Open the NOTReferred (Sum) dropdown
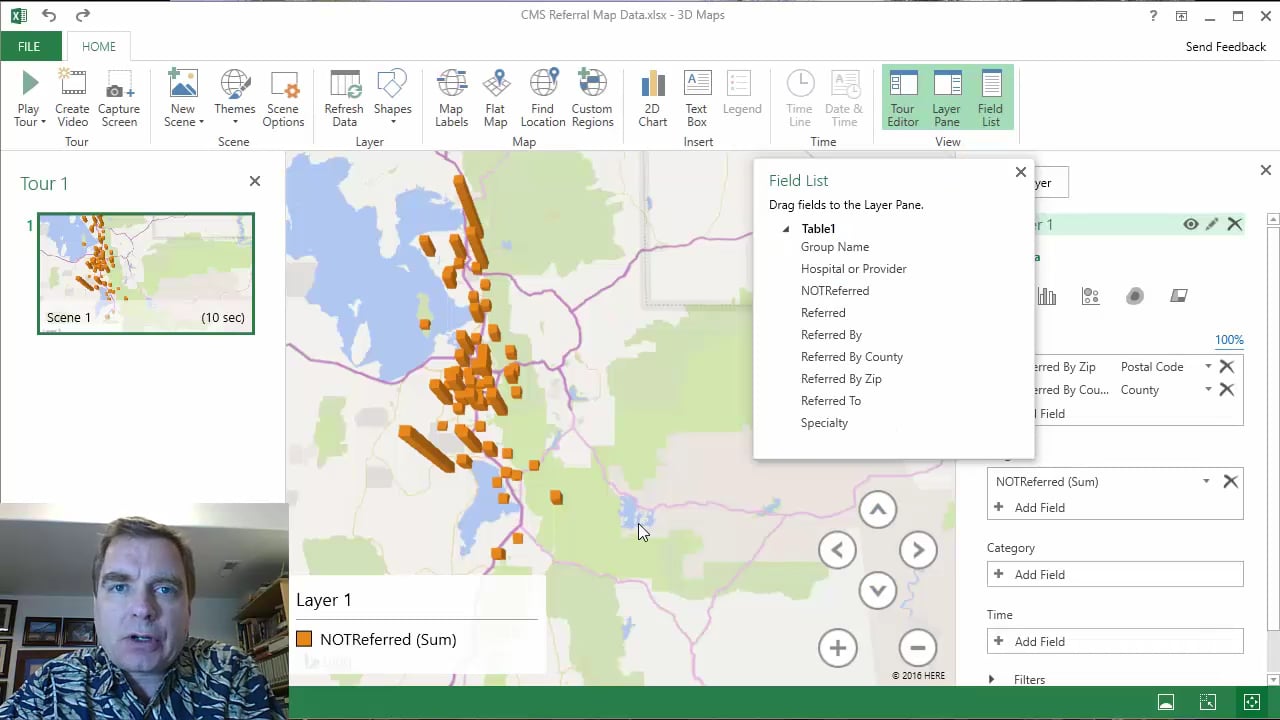The width and height of the screenshot is (1280, 720). click(1206, 482)
